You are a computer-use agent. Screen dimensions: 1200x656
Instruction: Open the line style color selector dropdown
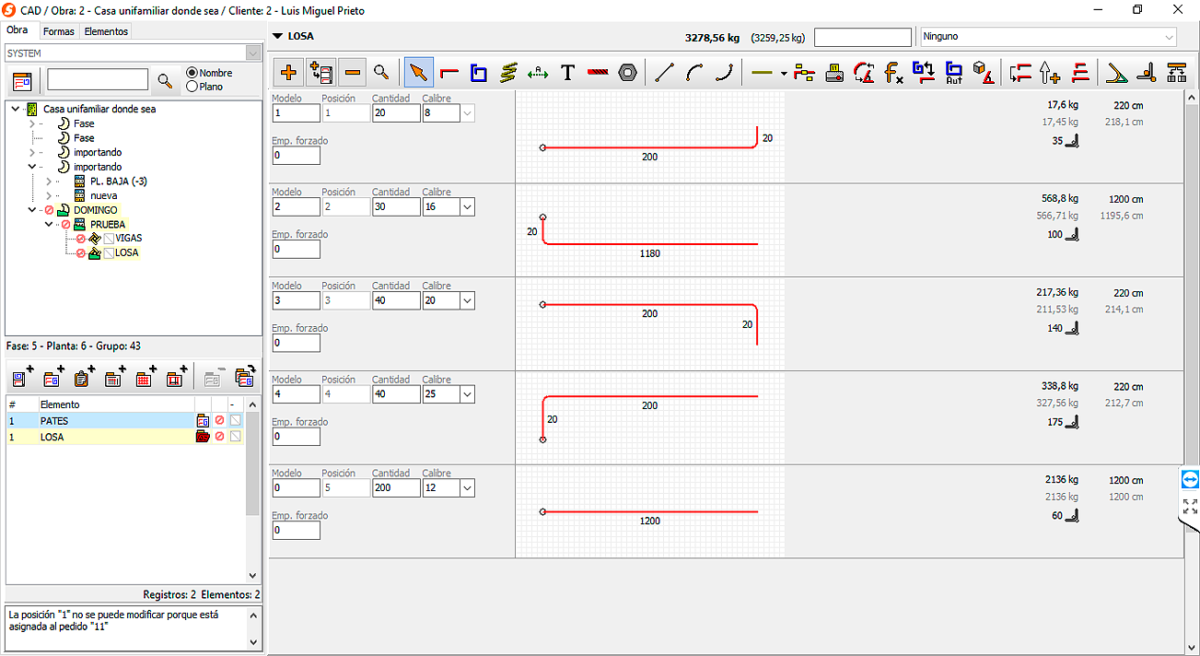(x=782, y=71)
